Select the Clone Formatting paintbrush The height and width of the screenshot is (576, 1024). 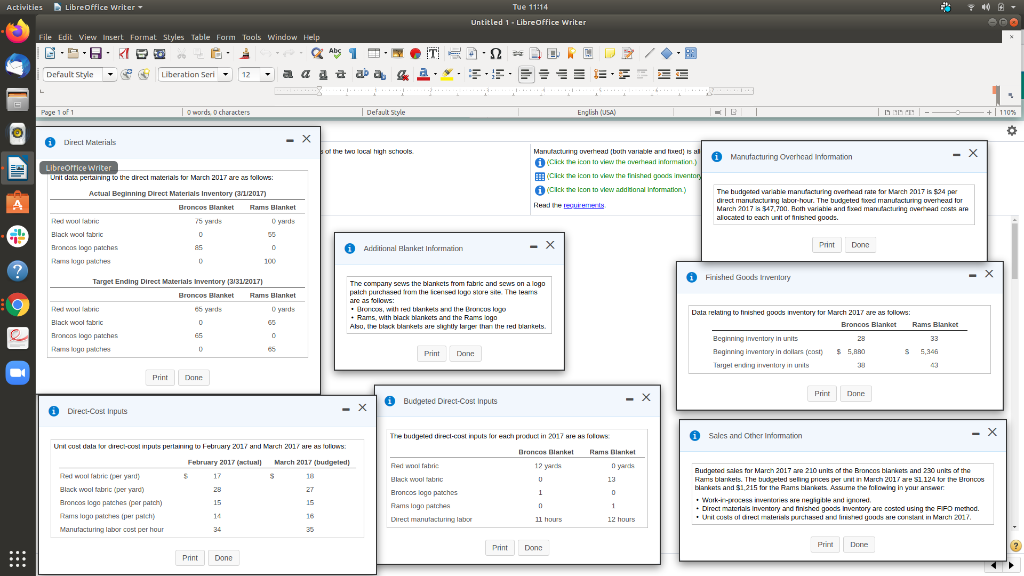click(x=245, y=54)
